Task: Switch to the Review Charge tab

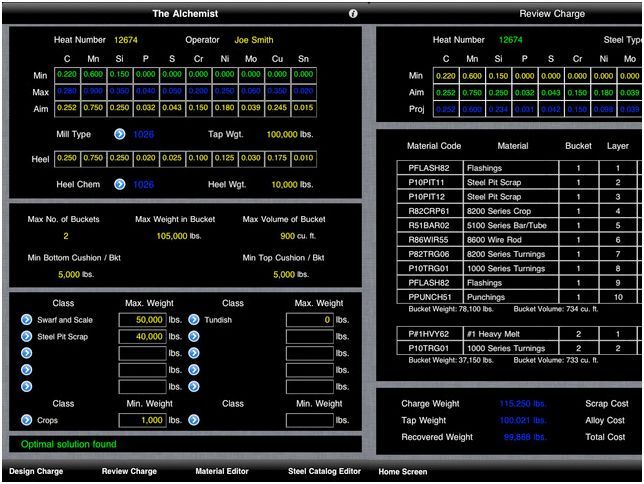Action: pyautogui.click(x=129, y=471)
